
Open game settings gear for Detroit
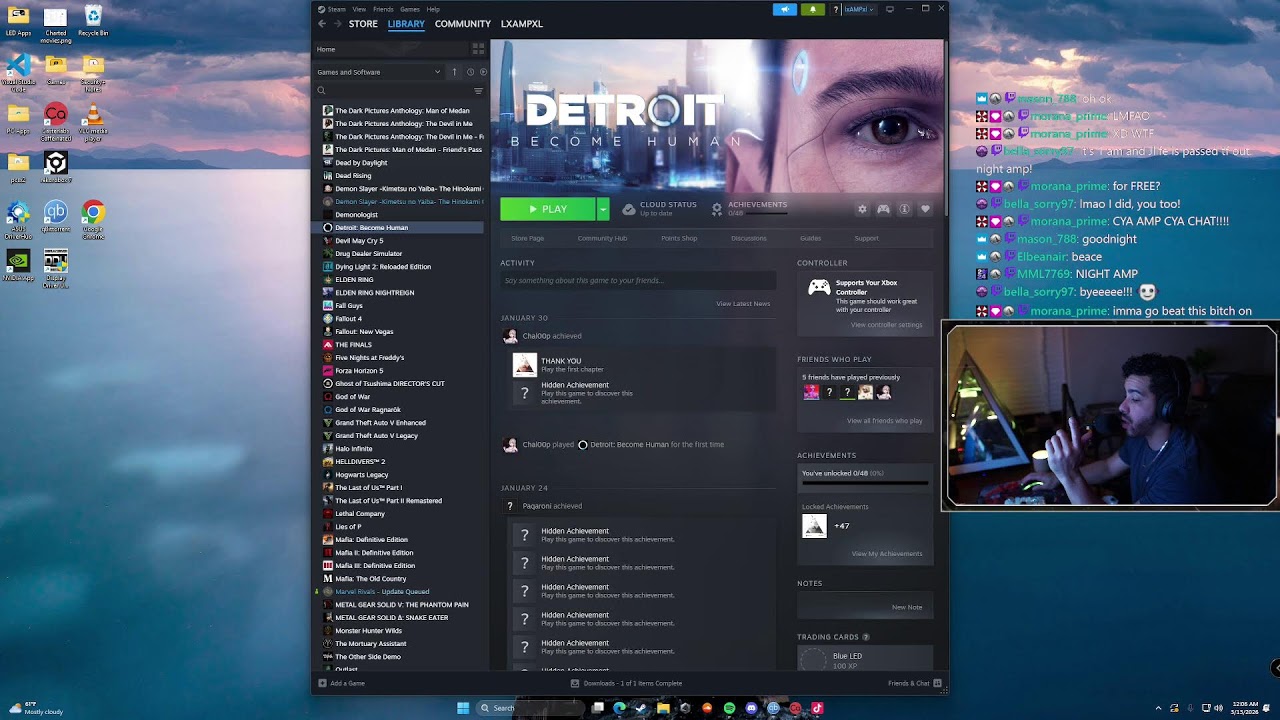click(862, 209)
